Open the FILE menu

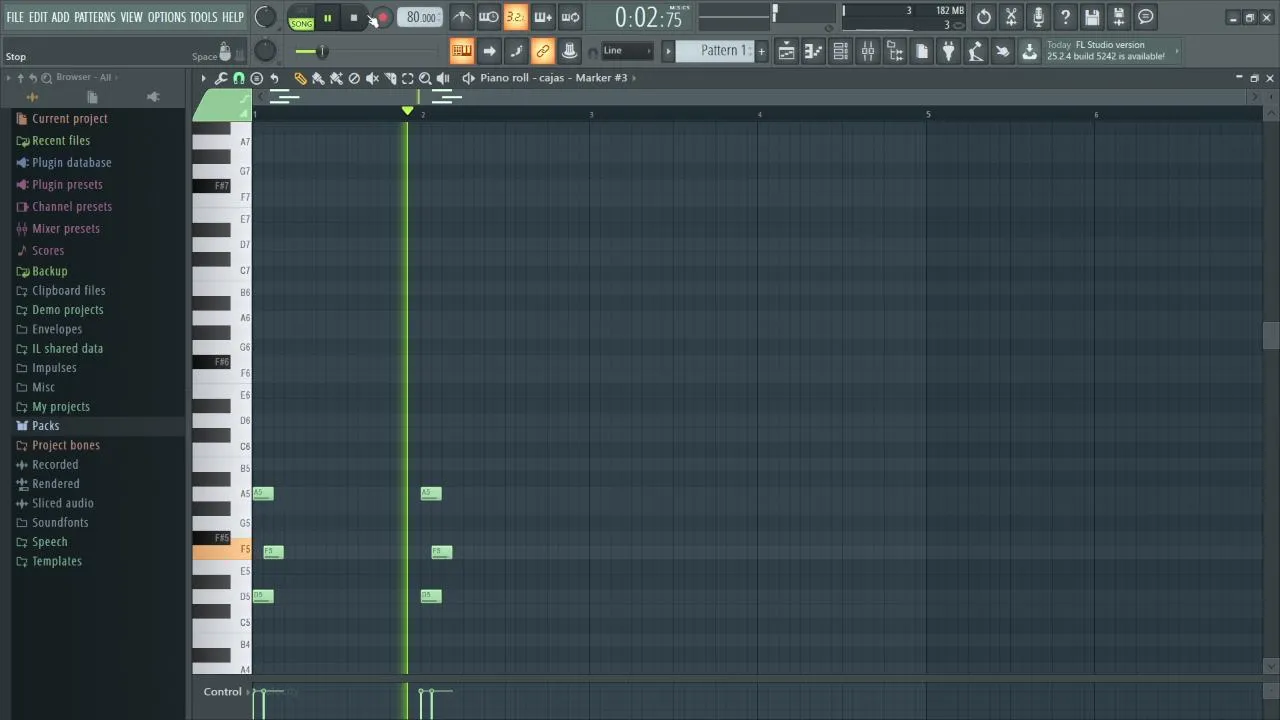pyautogui.click(x=15, y=17)
